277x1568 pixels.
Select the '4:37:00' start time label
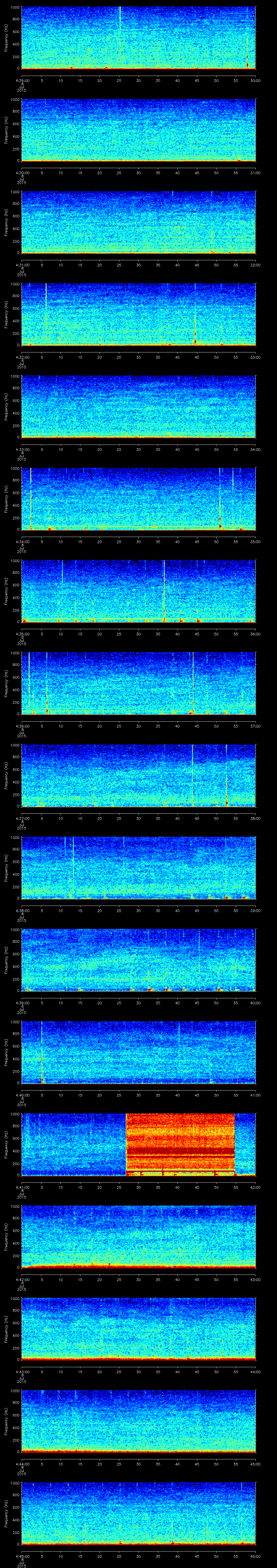(22, 819)
